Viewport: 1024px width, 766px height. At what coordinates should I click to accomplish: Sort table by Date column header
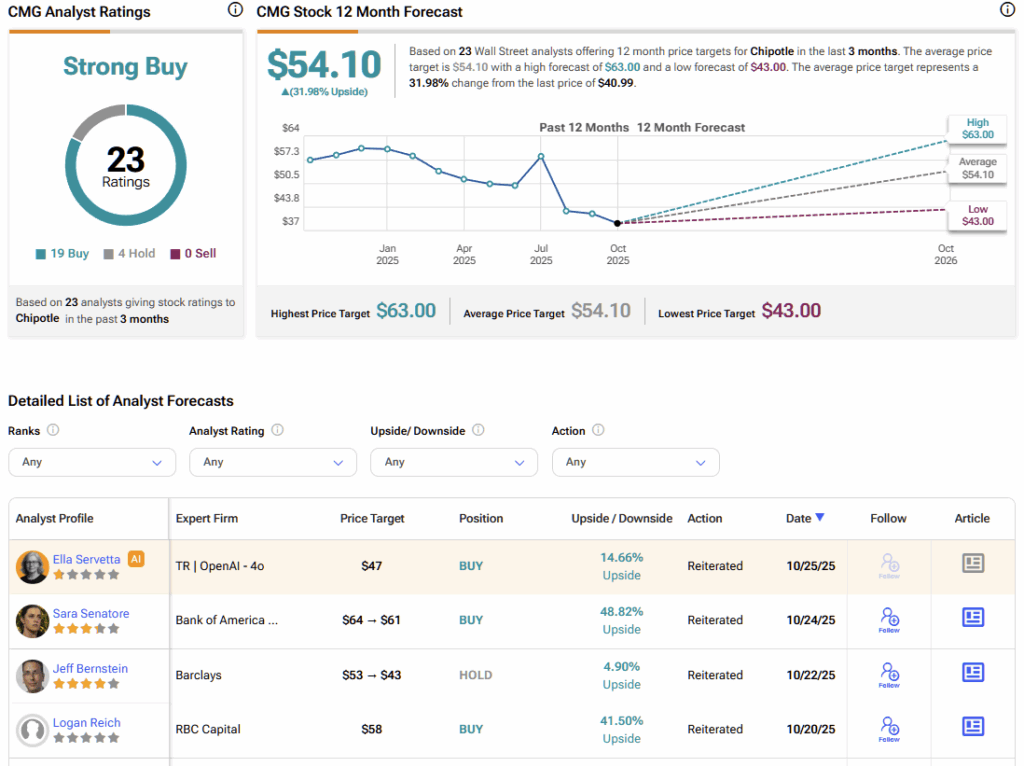coord(804,518)
